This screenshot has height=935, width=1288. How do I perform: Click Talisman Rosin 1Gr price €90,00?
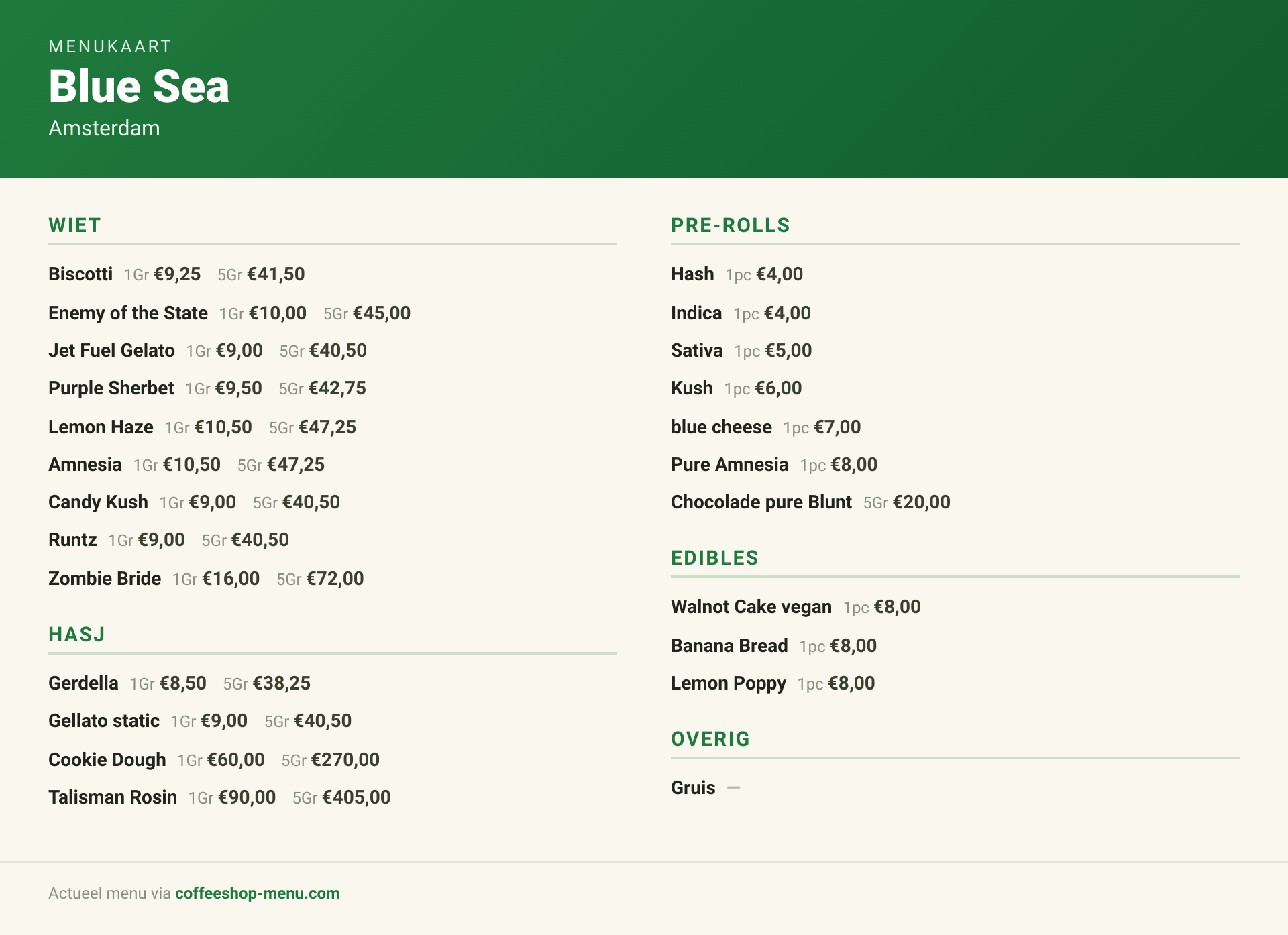(x=247, y=797)
